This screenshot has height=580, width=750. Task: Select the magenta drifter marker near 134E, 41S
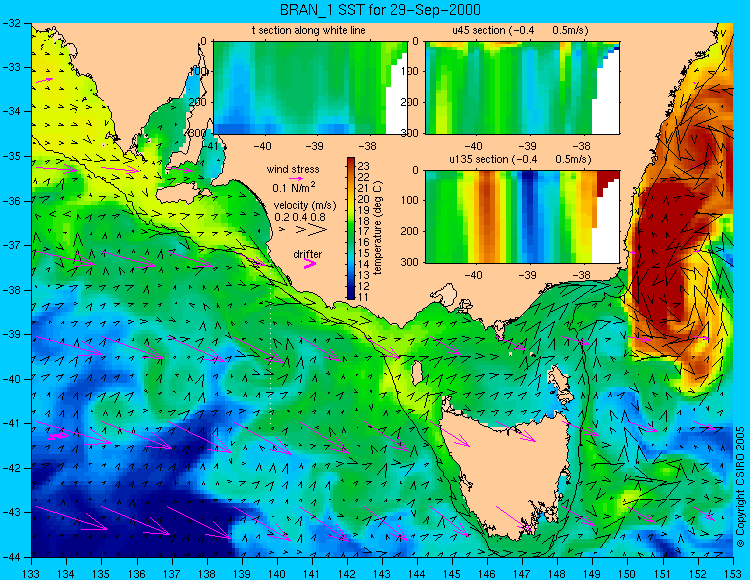[58, 436]
